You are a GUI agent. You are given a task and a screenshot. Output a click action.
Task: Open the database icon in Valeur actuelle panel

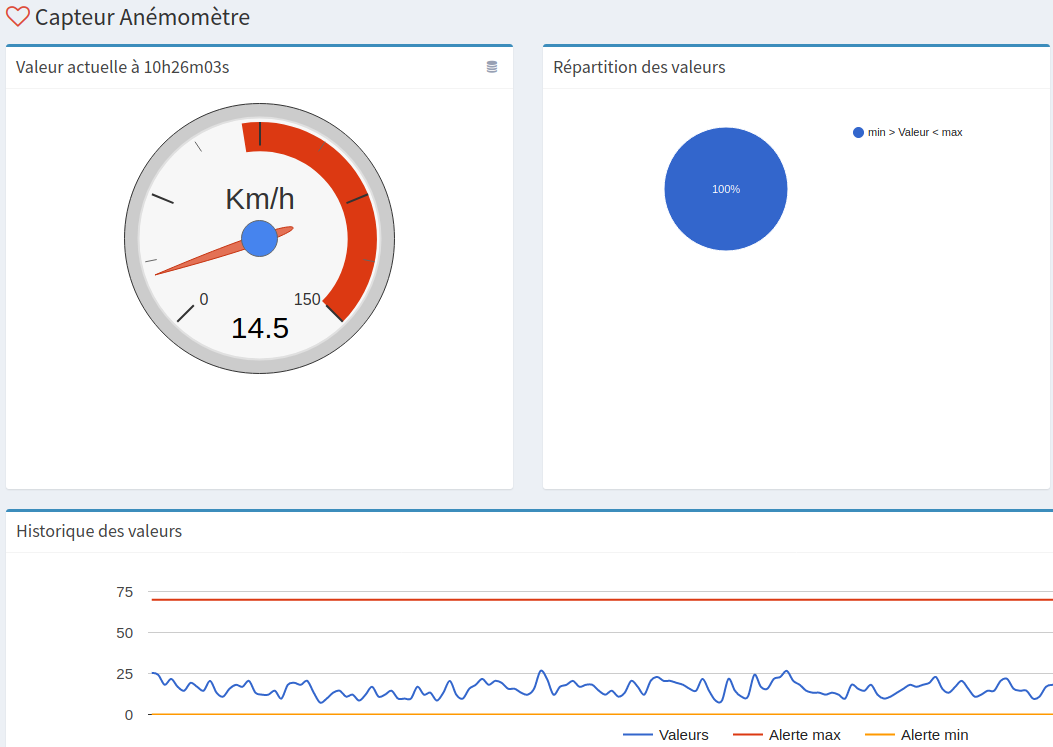pos(492,67)
